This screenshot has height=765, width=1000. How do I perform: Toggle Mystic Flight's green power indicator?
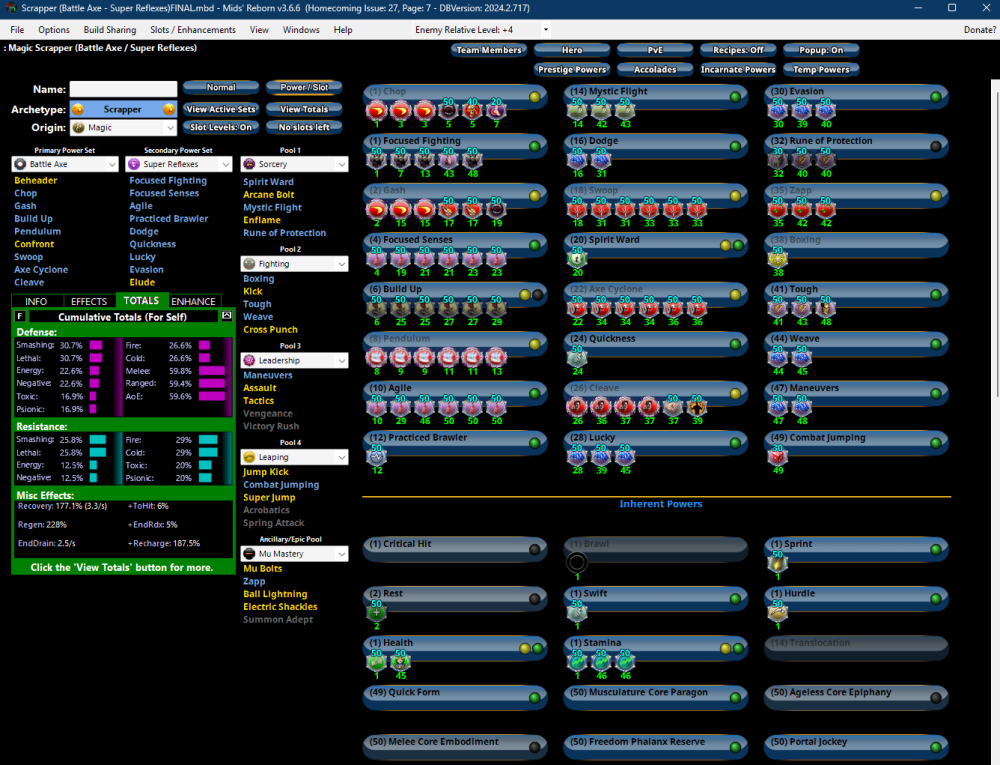point(735,97)
